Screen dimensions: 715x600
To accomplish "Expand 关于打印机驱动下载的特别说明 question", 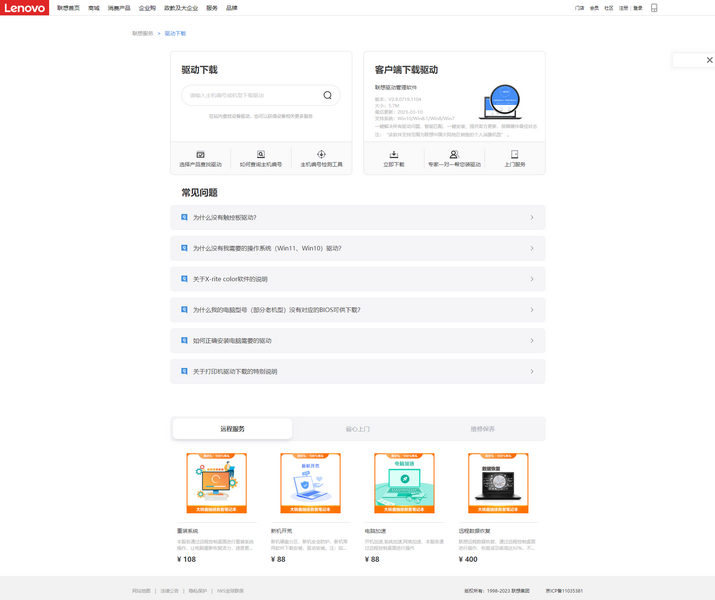I will coord(357,371).
